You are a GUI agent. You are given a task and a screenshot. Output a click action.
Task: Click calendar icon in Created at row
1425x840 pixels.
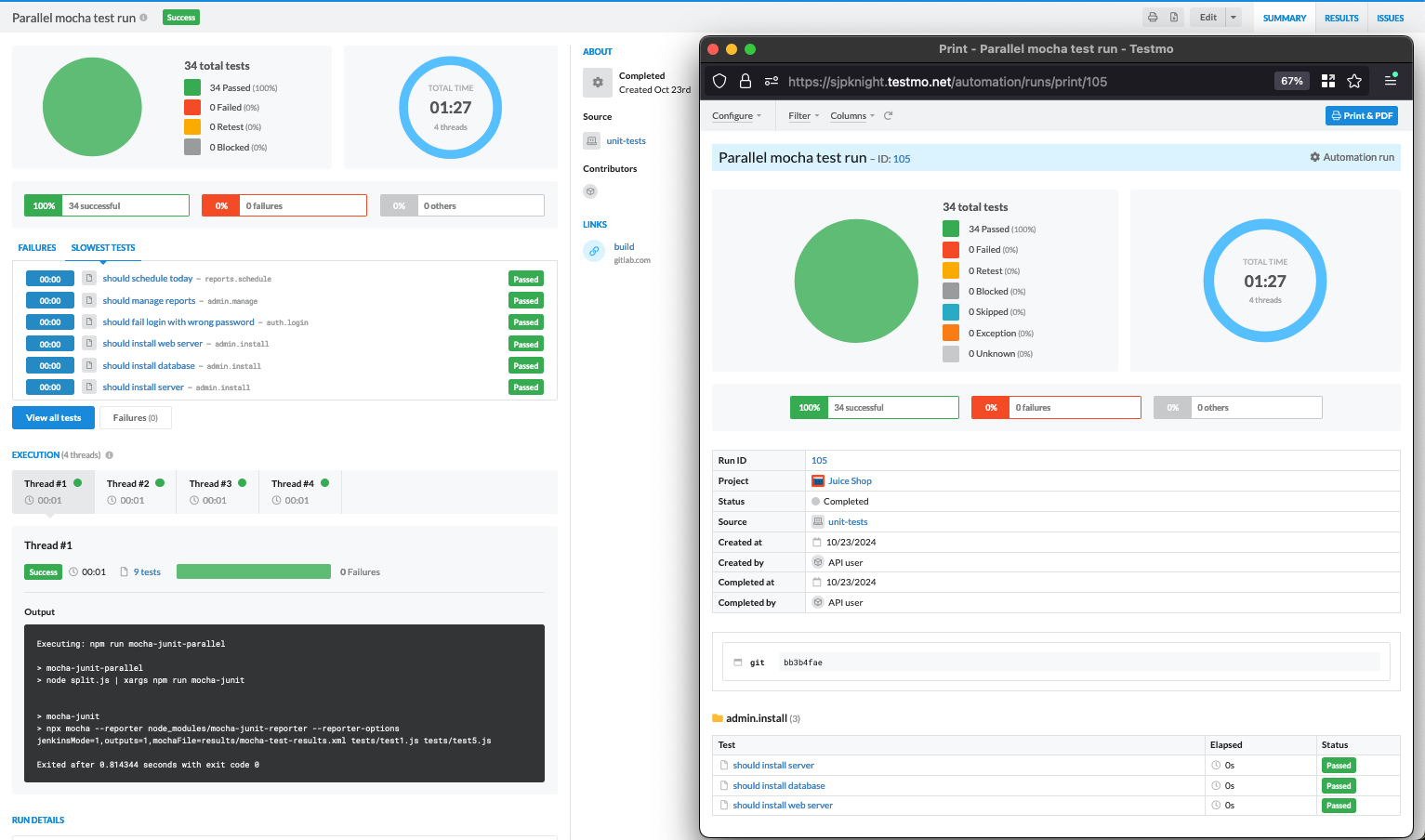point(817,543)
